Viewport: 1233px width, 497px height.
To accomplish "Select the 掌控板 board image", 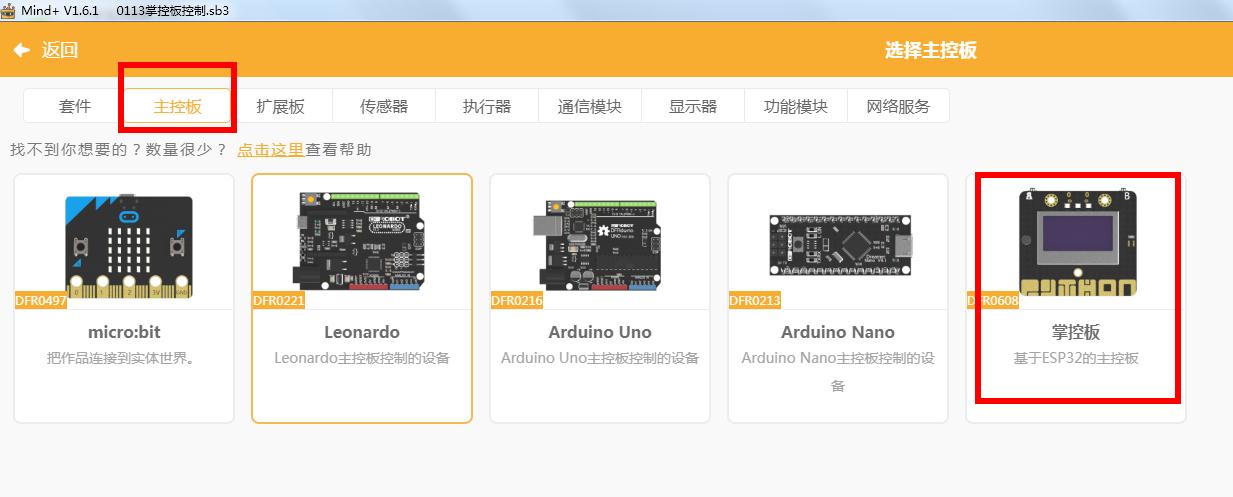I will 1077,242.
